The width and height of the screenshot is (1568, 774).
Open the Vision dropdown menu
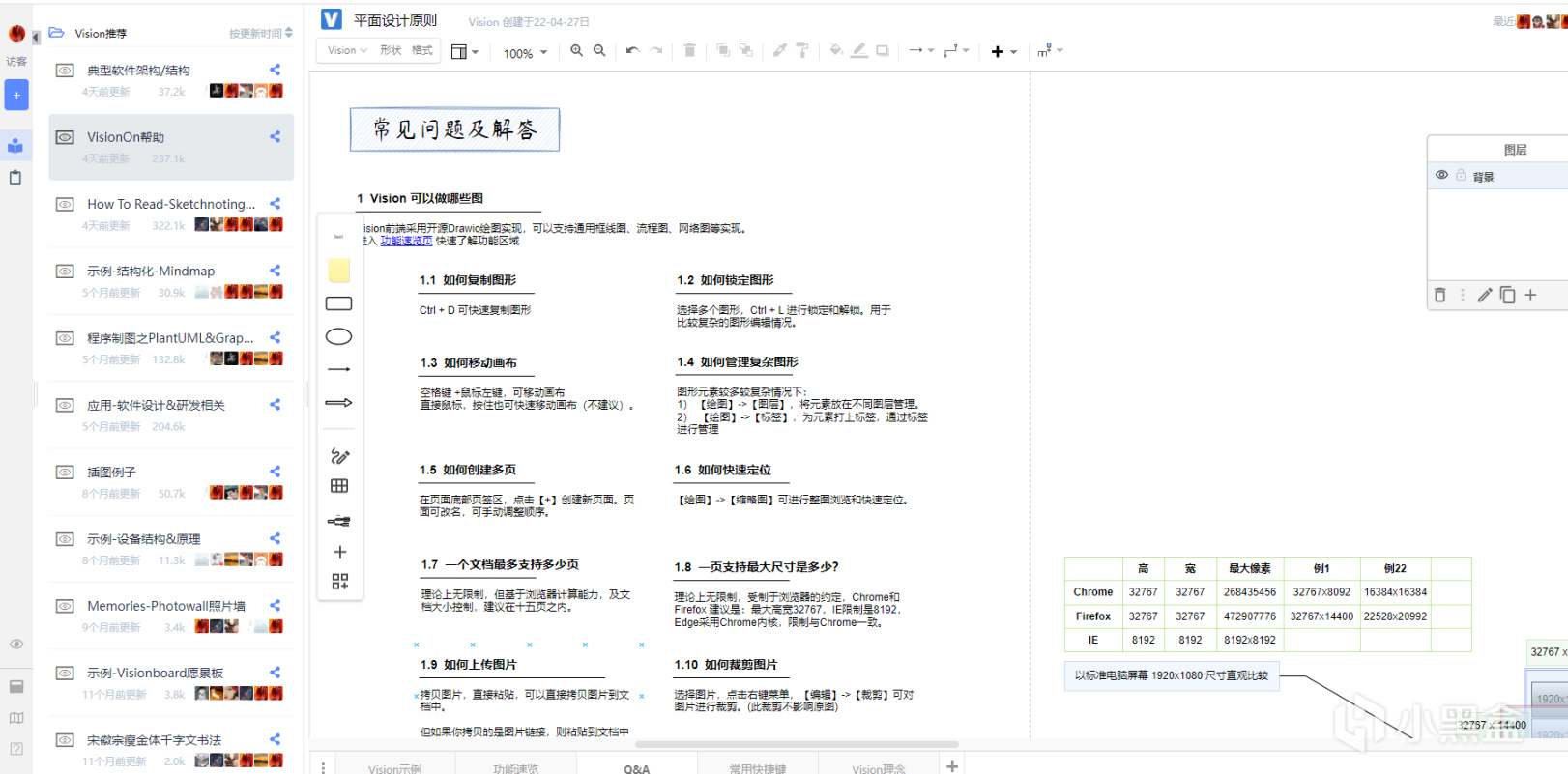pyautogui.click(x=347, y=50)
